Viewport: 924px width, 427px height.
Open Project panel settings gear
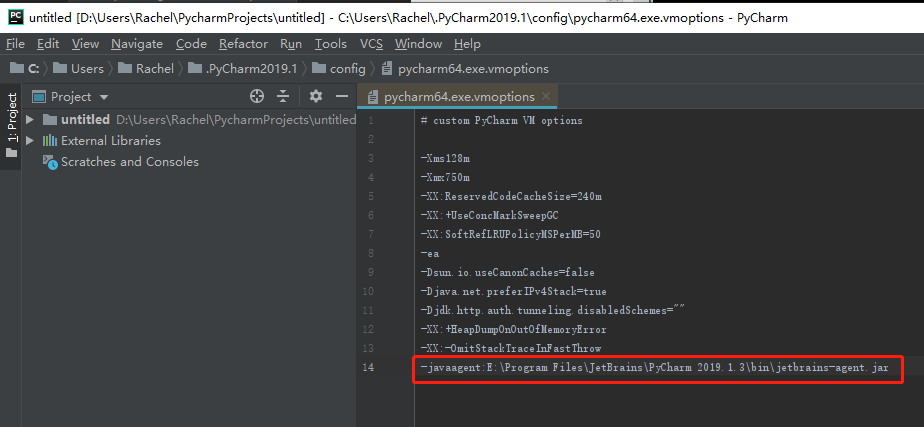[x=316, y=97]
